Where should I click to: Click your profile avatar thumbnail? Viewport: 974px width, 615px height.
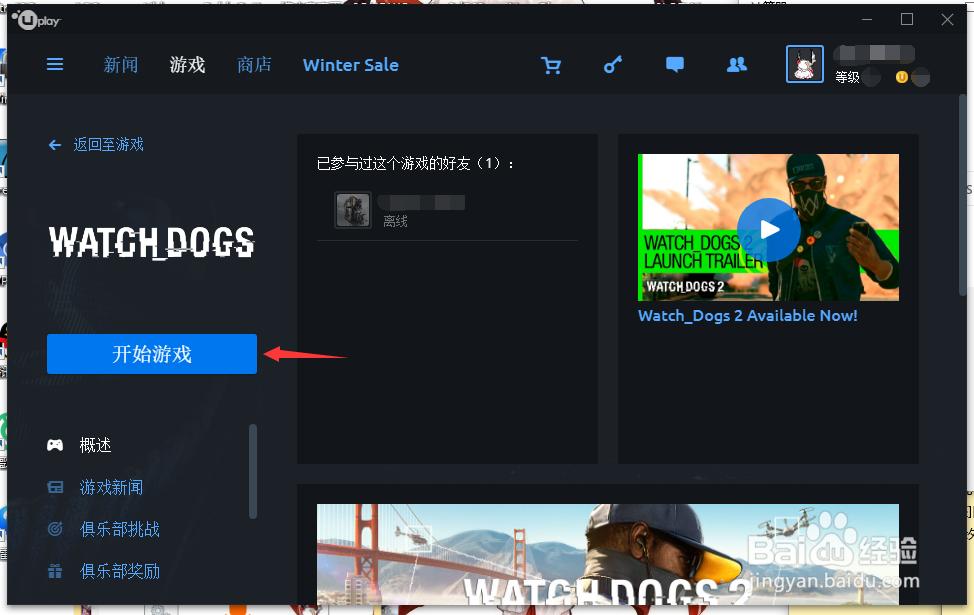click(805, 64)
